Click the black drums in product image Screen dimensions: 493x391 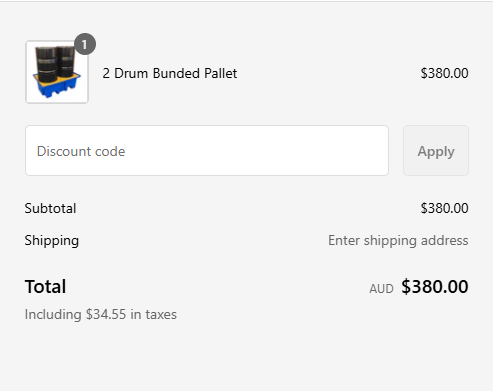(x=56, y=63)
